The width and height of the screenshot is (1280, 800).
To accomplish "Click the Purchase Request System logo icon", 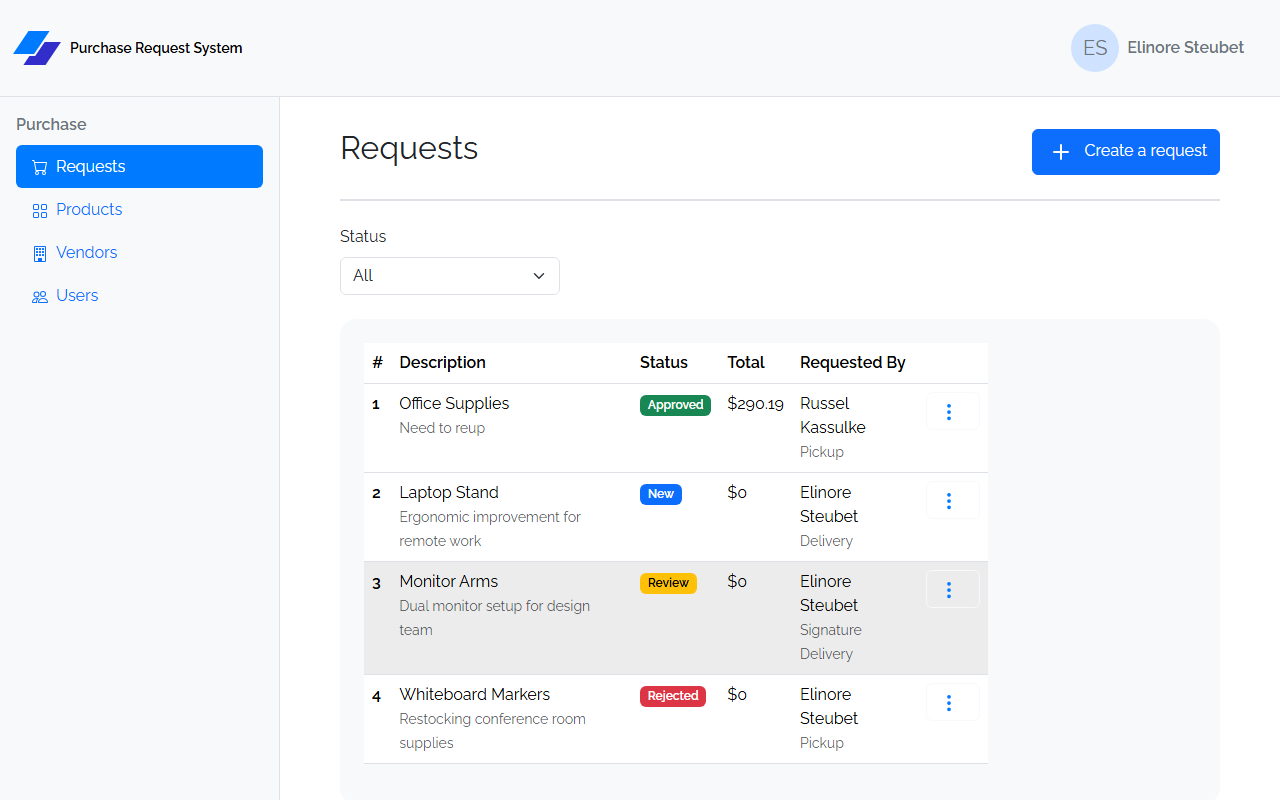I will [37, 48].
